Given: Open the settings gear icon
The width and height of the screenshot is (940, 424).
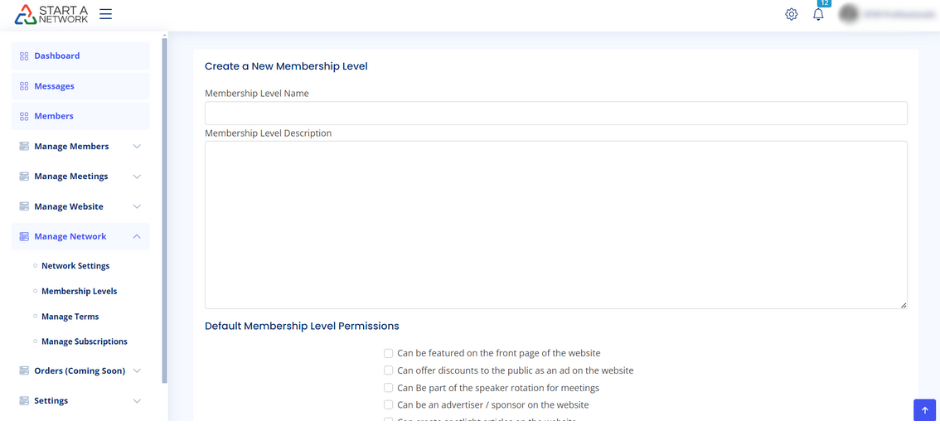Looking at the screenshot, I should [x=791, y=14].
